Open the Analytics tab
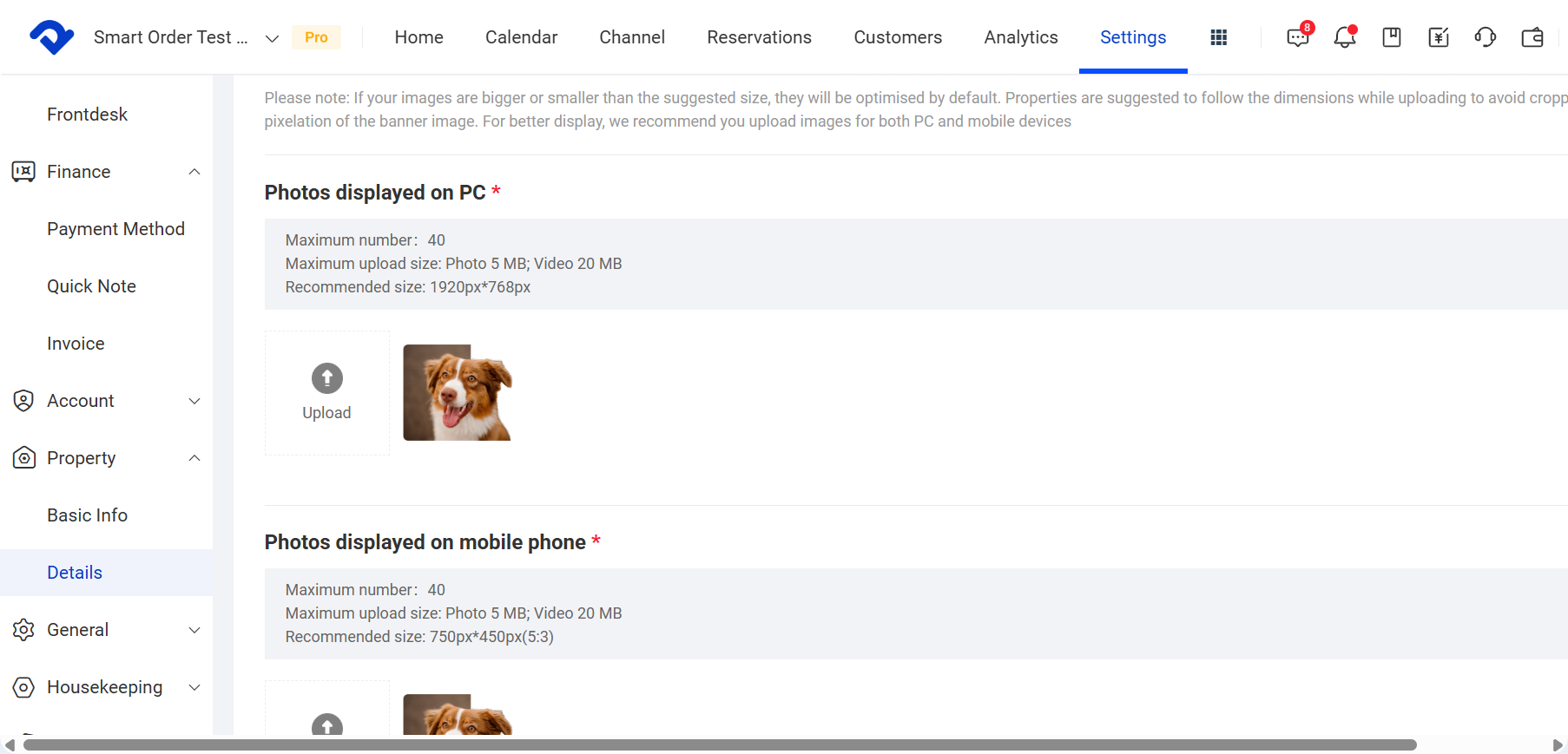 1021,37
